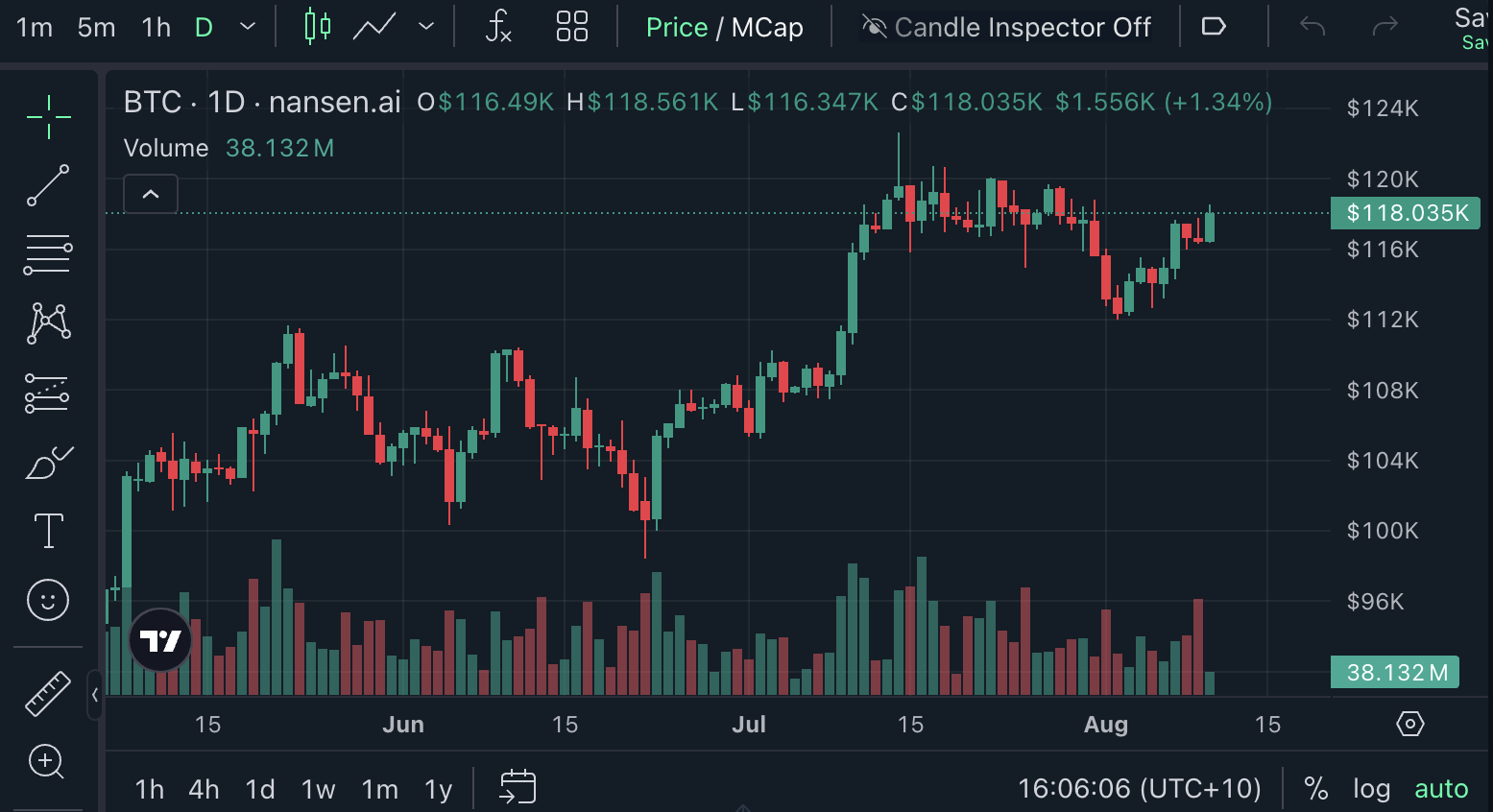
Task: Open the chart layout grid selector
Action: pyautogui.click(x=572, y=27)
